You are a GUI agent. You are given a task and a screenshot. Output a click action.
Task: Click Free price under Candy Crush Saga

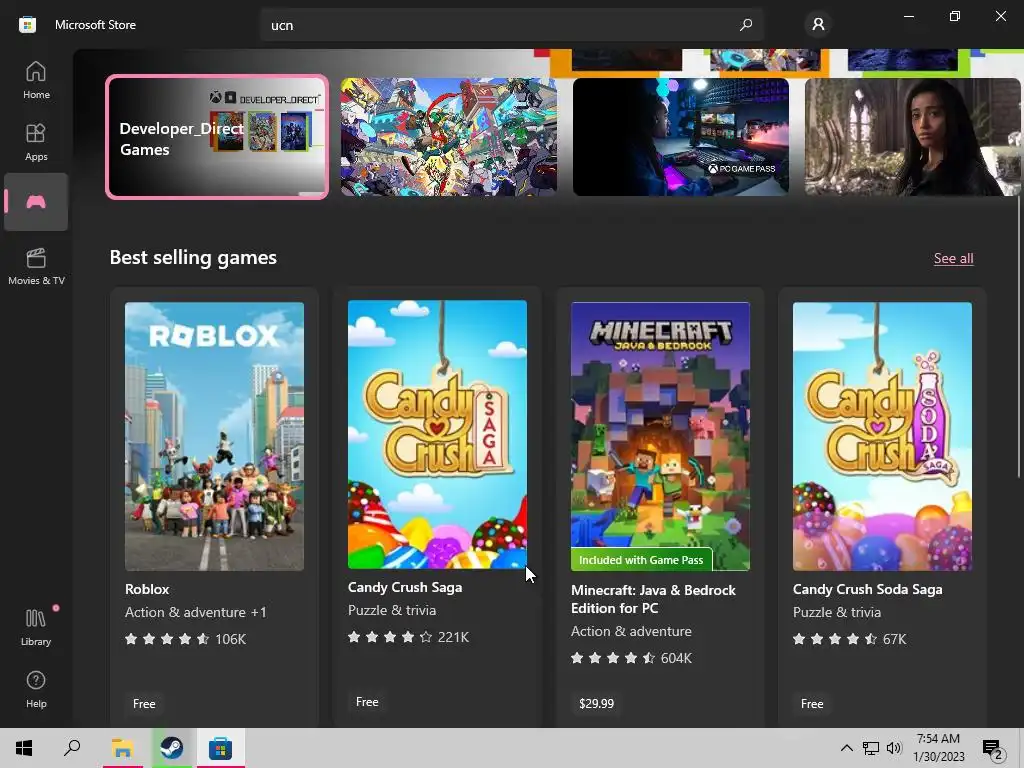click(x=367, y=701)
